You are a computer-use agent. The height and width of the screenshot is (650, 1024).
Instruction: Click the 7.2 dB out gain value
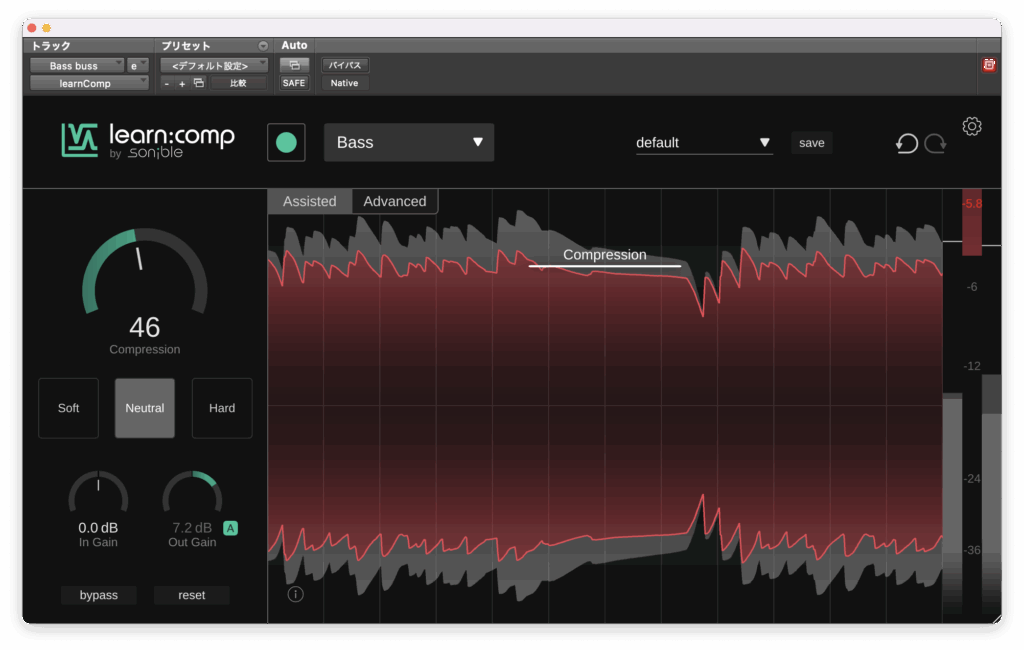[x=192, y=527]
